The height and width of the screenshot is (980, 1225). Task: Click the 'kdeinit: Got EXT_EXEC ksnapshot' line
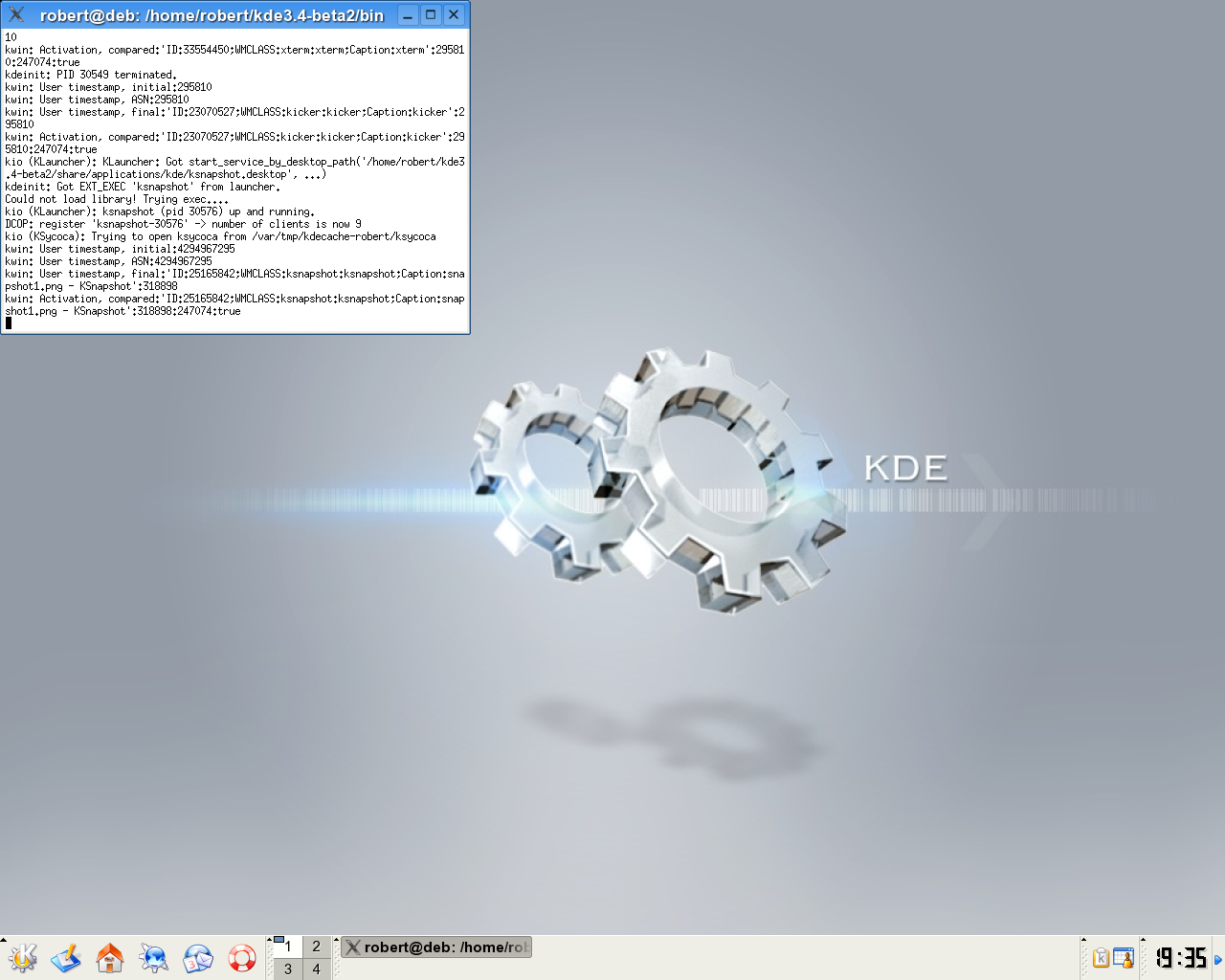click(143, 187)
